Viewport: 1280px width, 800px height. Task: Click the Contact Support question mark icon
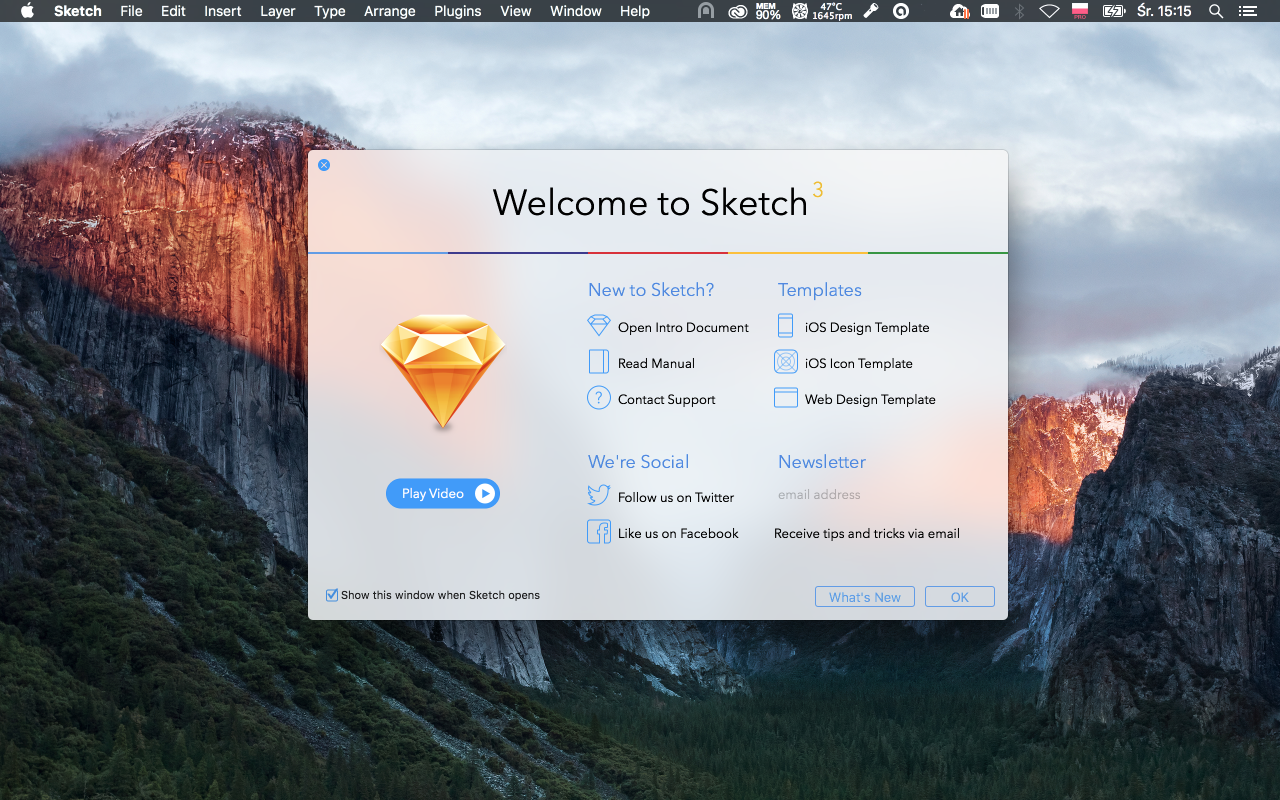(x=598, y=398)
